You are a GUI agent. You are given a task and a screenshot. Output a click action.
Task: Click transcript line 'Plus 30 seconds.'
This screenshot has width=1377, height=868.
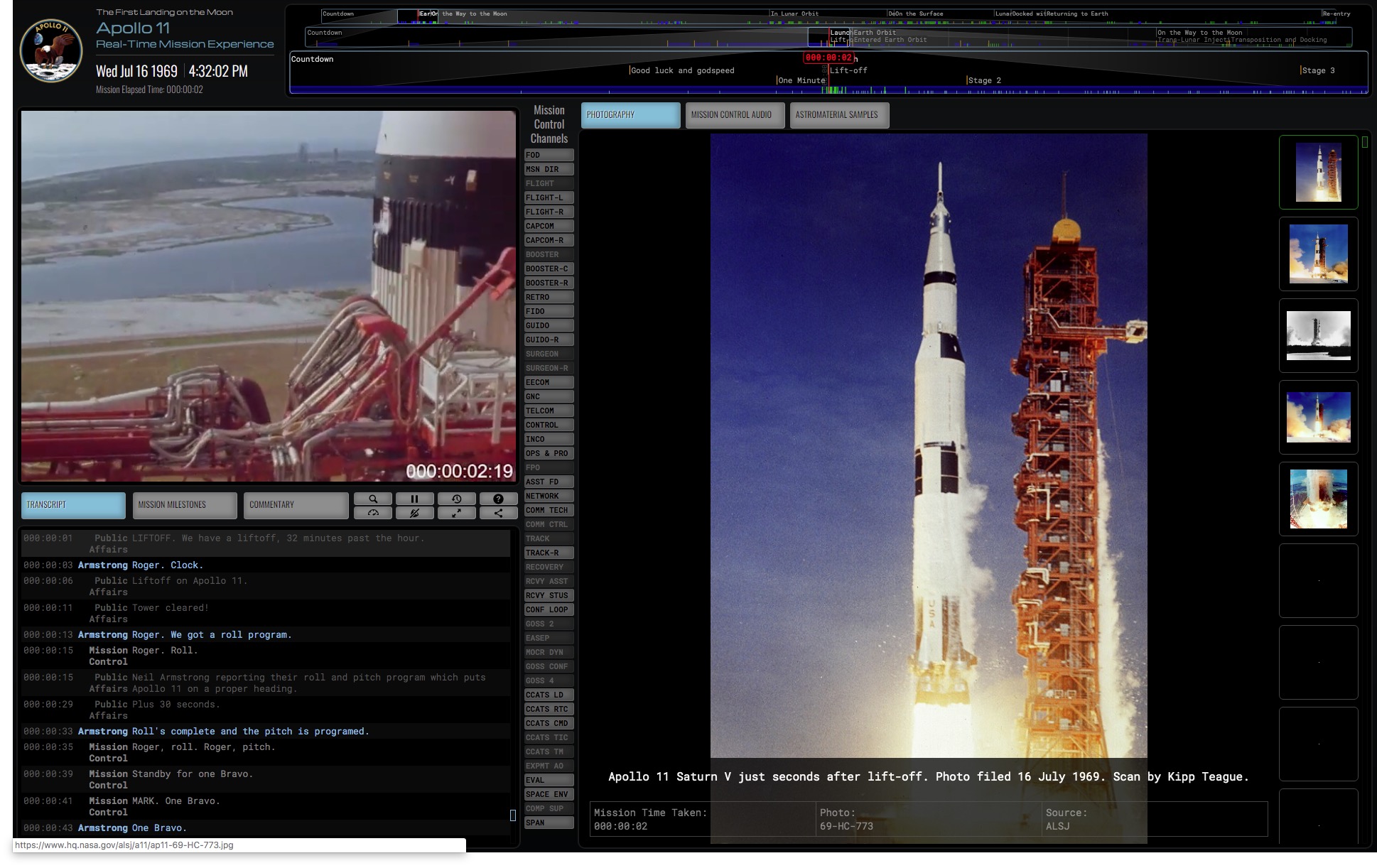coord(266,710)
